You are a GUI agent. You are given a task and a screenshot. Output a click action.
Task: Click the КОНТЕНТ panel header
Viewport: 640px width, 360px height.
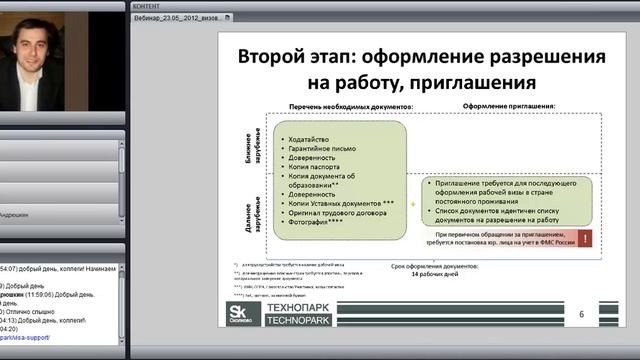[x=385, y=6]
